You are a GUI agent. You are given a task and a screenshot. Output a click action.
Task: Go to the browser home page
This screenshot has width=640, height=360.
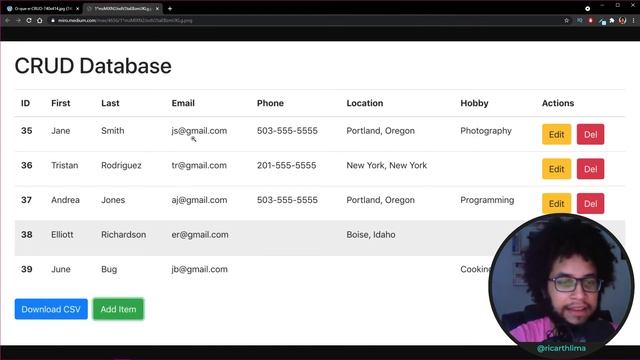(40, 20)
